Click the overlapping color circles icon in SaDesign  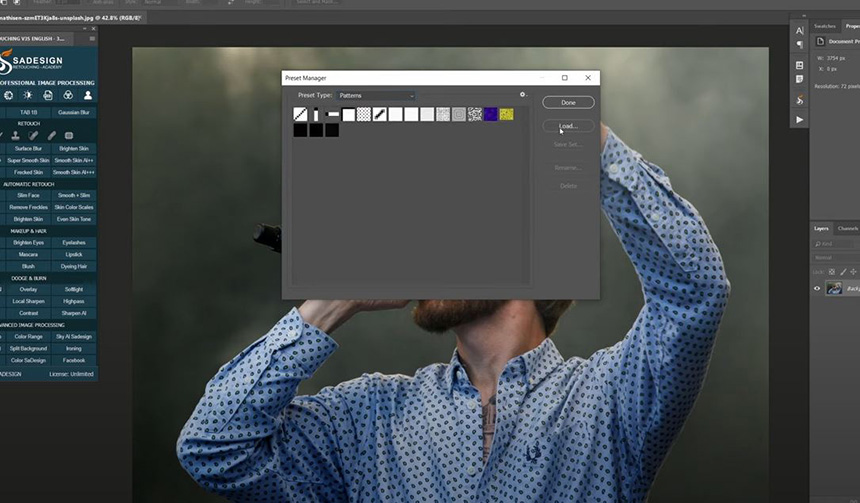(x=68, y=95)
